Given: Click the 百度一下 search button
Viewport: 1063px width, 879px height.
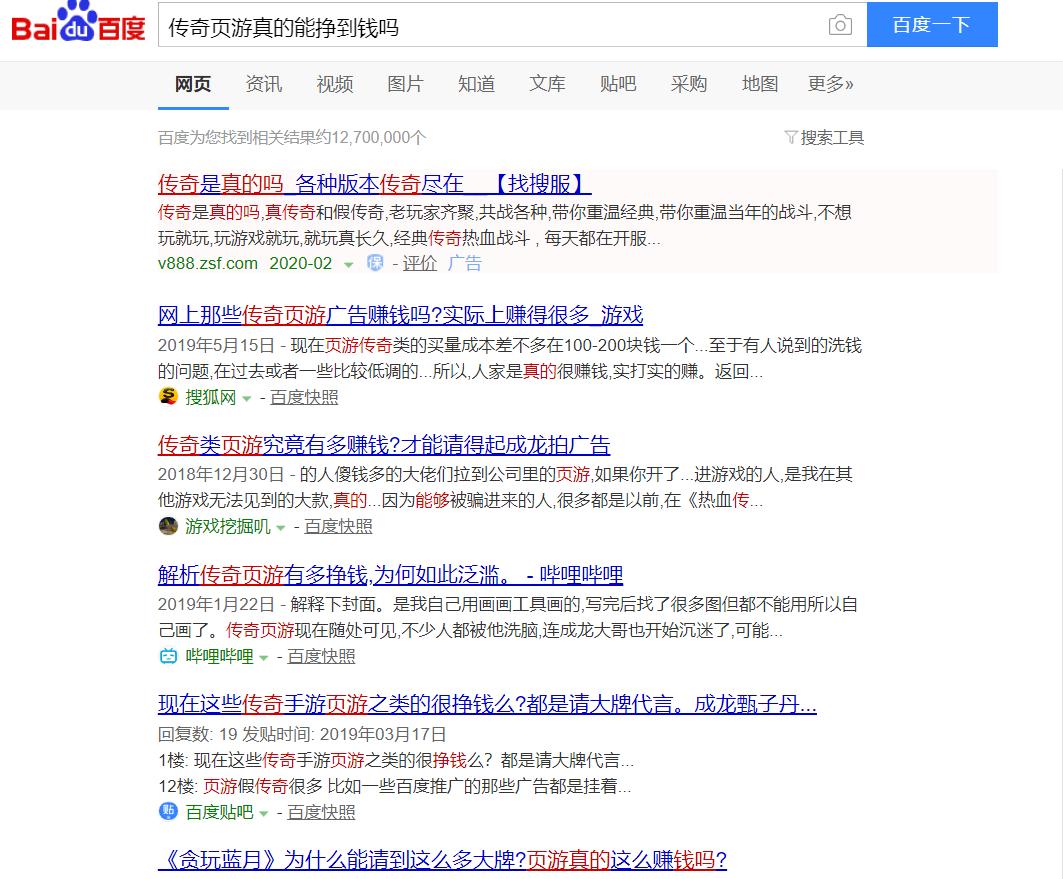Looking at the screenshot, I should click(931, 25).
